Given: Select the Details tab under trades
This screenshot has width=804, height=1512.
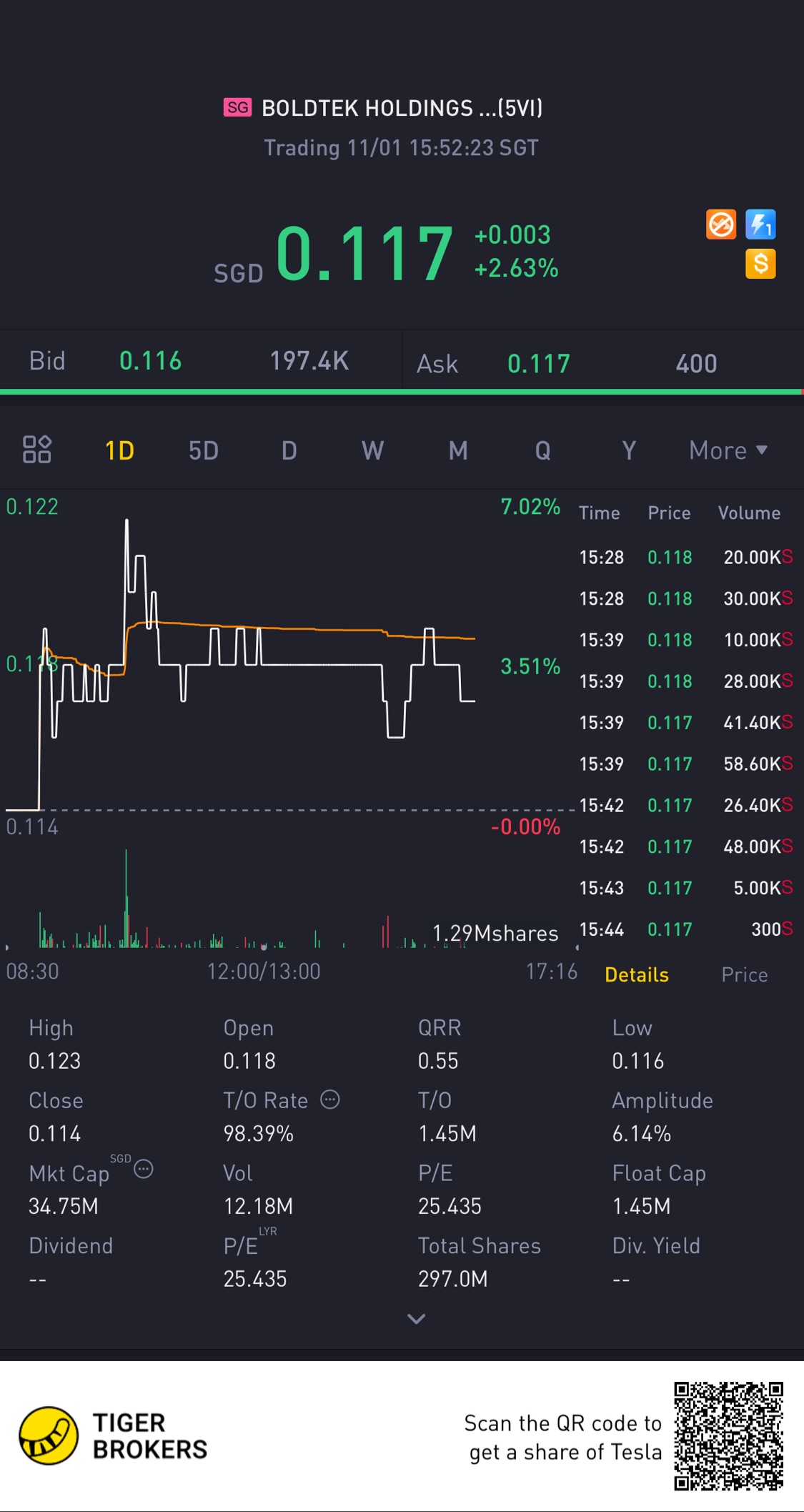Looking at the screenshot, I should pos(636,974).
